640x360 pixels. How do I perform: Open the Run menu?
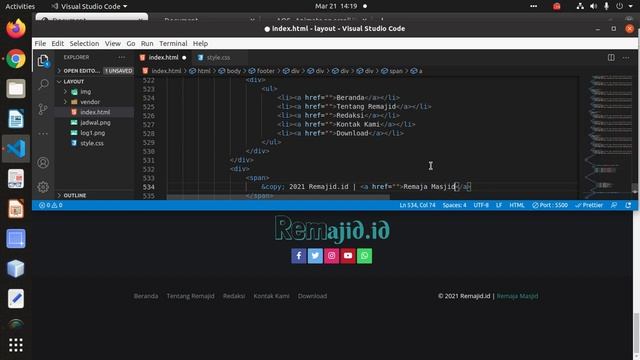point(147,43)
